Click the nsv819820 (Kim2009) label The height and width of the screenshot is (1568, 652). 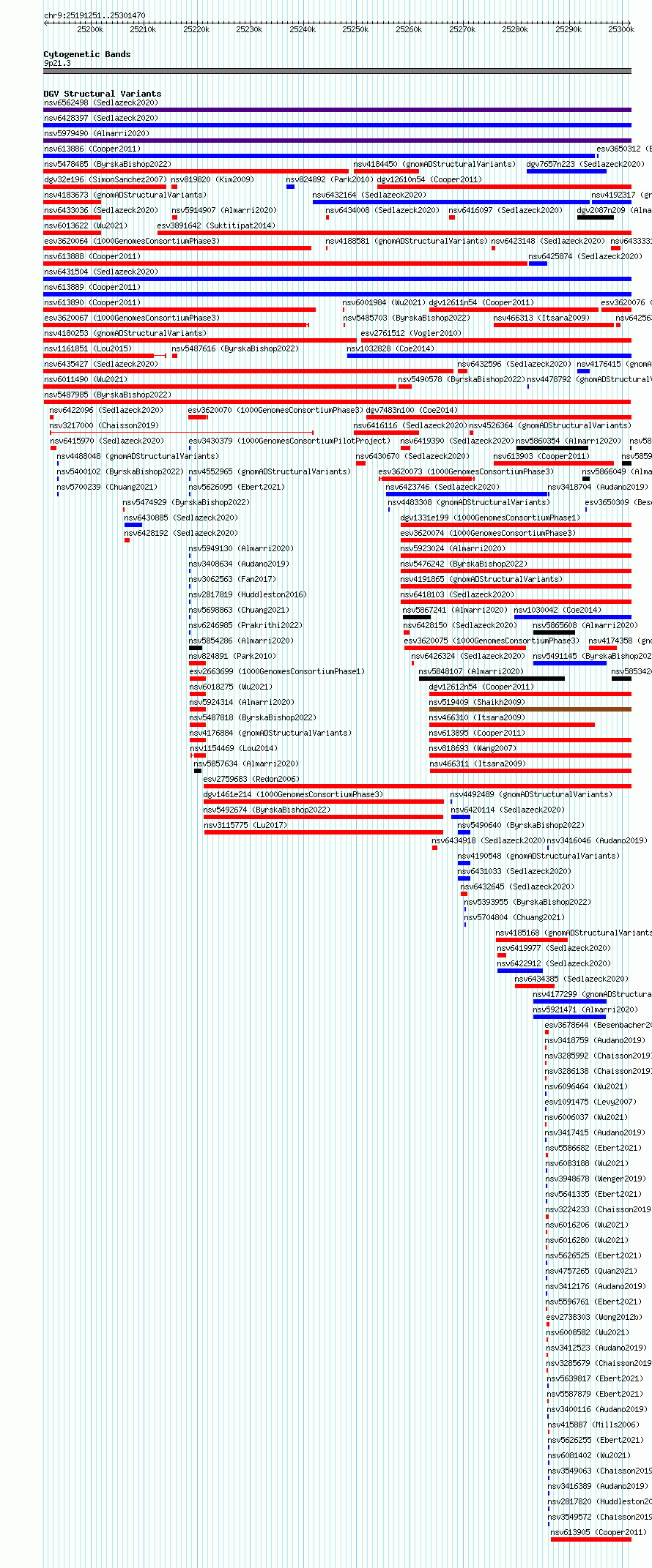pos(212,179)
